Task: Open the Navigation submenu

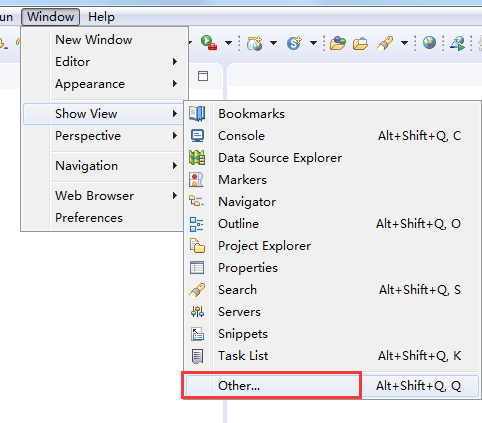Action: click(x=103, y=166)
